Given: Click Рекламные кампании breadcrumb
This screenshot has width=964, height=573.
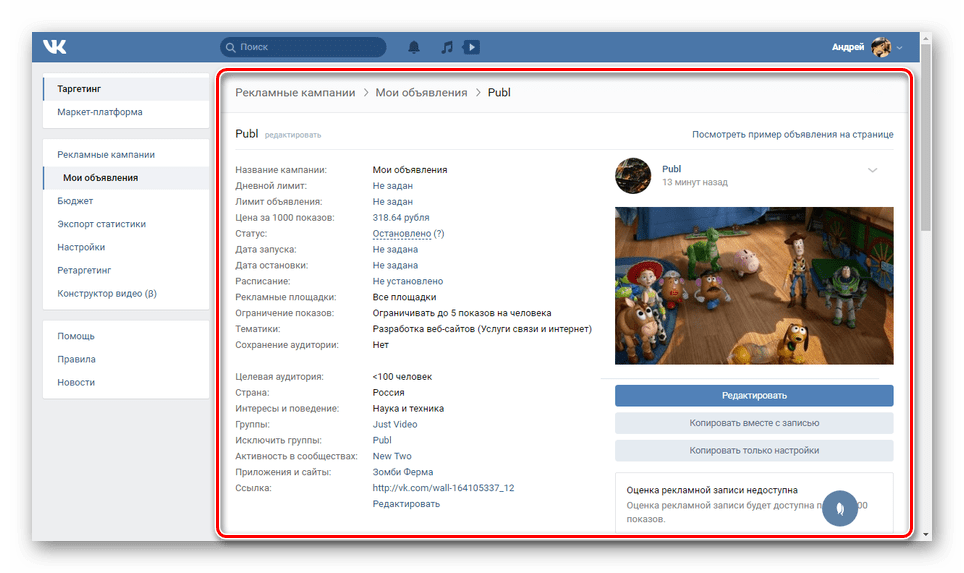Looking at the screenshot, I should [x=295, y=92].
